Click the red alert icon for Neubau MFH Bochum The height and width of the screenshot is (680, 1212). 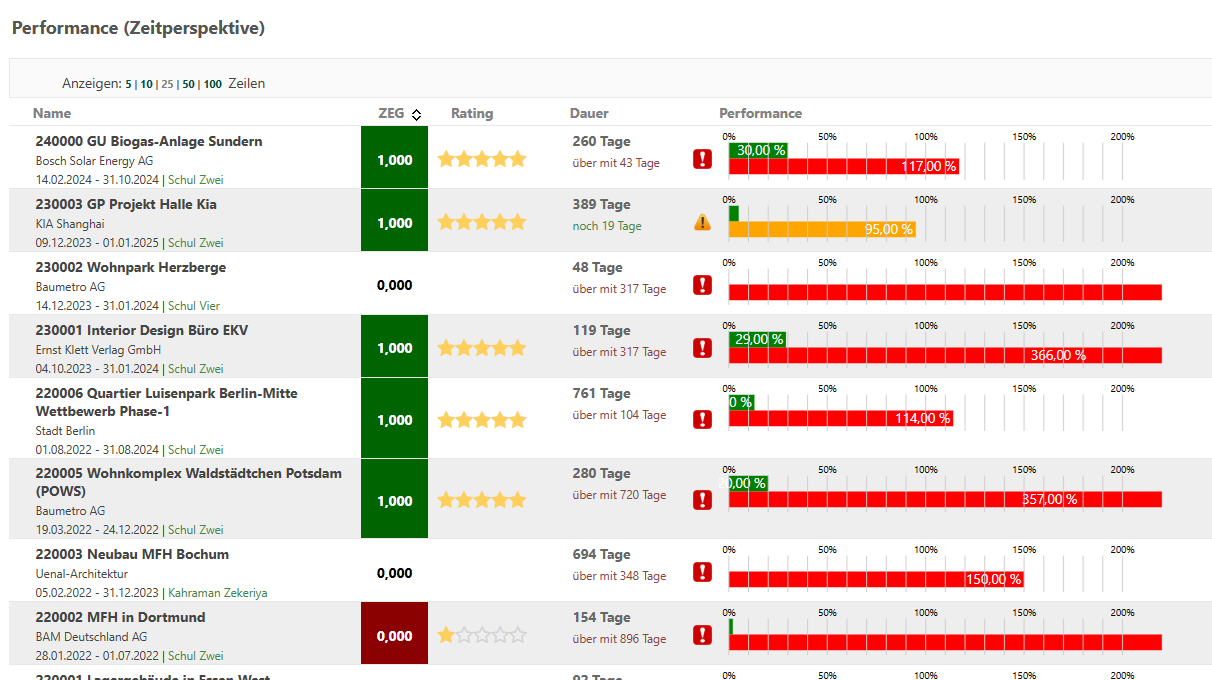tap(702, 572)
